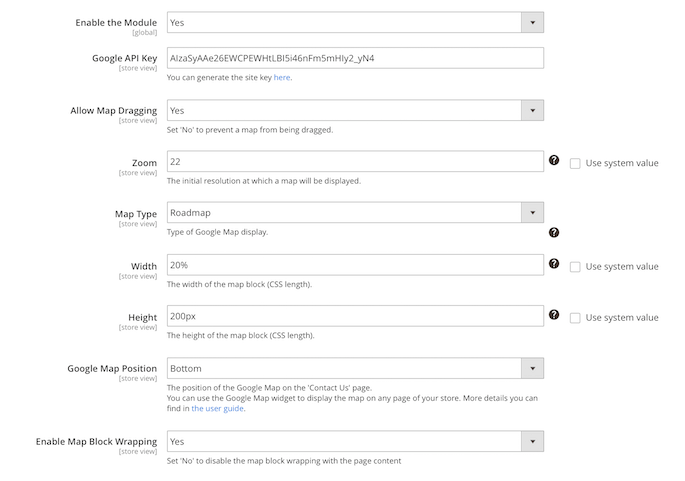The height and width of the screenshot is (481, 685).
Task: Open the 'Enable Map Block Wrapping' dropdown
Action: tap(355, 441)
